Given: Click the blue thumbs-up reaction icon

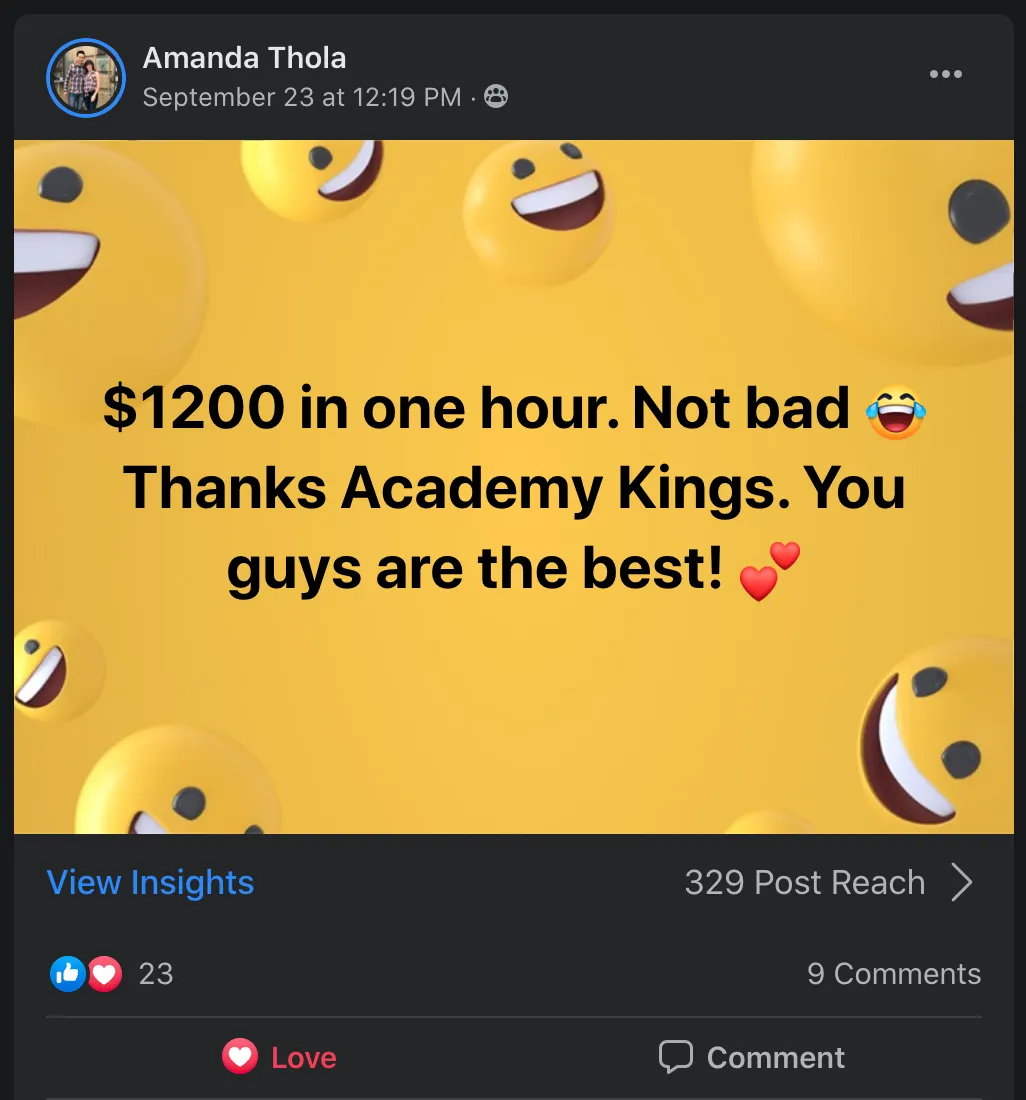Looking at the screenshot, I should [67, 973].
